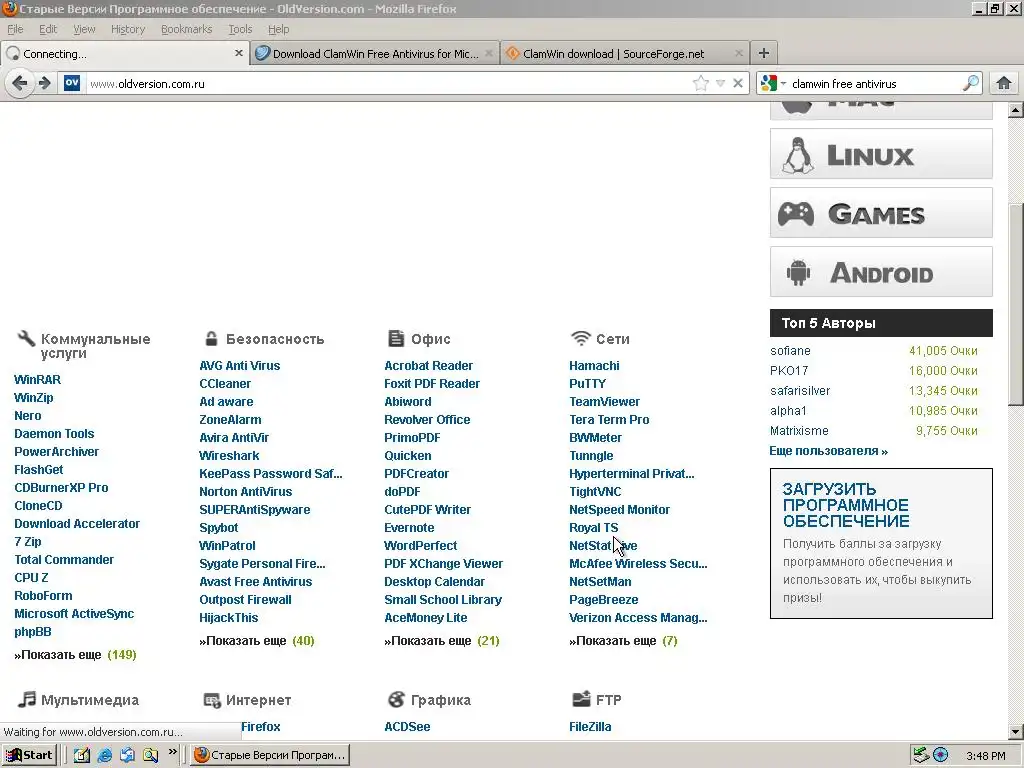This screenshot has height=768, width=1024.
Task: Open the History menu
Action: [x=127, y=29]
